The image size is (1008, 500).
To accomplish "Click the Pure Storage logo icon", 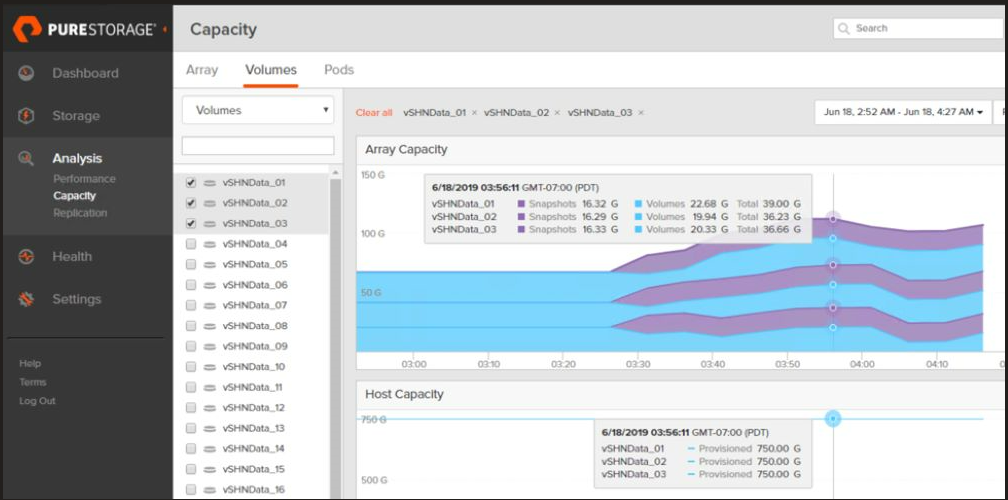I will point(27,29).
